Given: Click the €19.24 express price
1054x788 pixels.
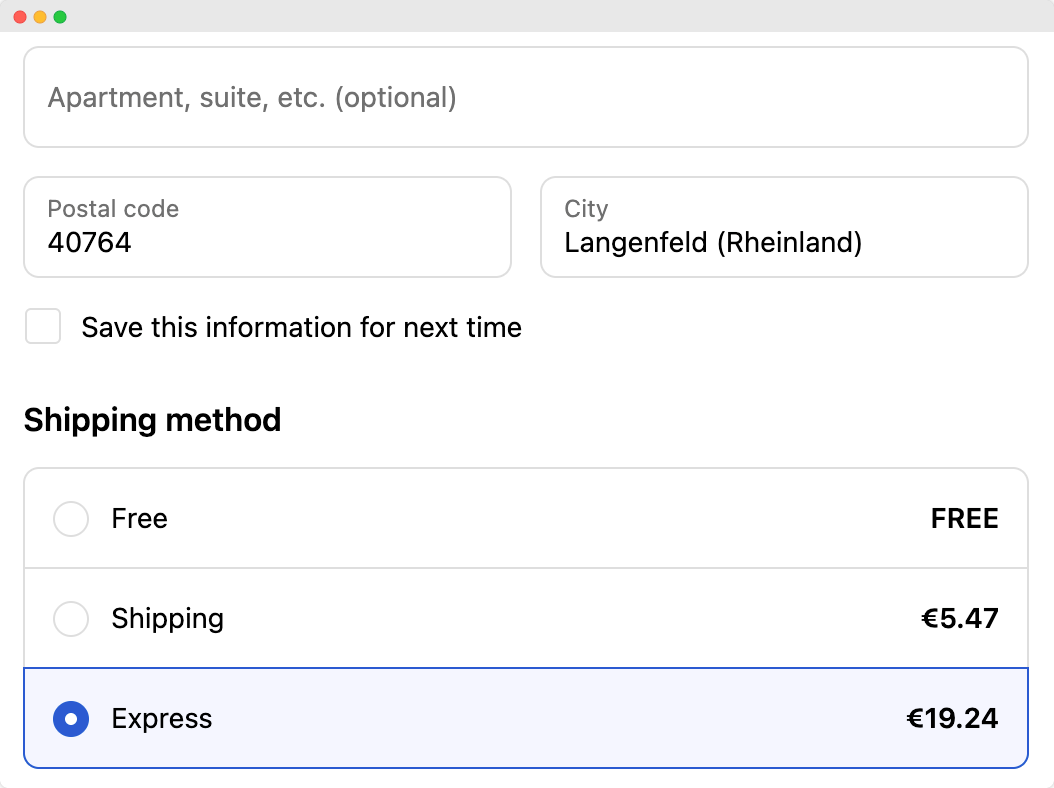Looking at the screenshot, I should [952, 719].
